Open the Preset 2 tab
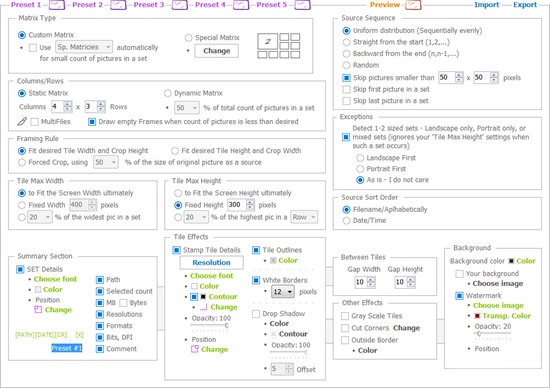The height and width of the screenshot is (388, 550). pyautogui.click(x=87, y=5)
